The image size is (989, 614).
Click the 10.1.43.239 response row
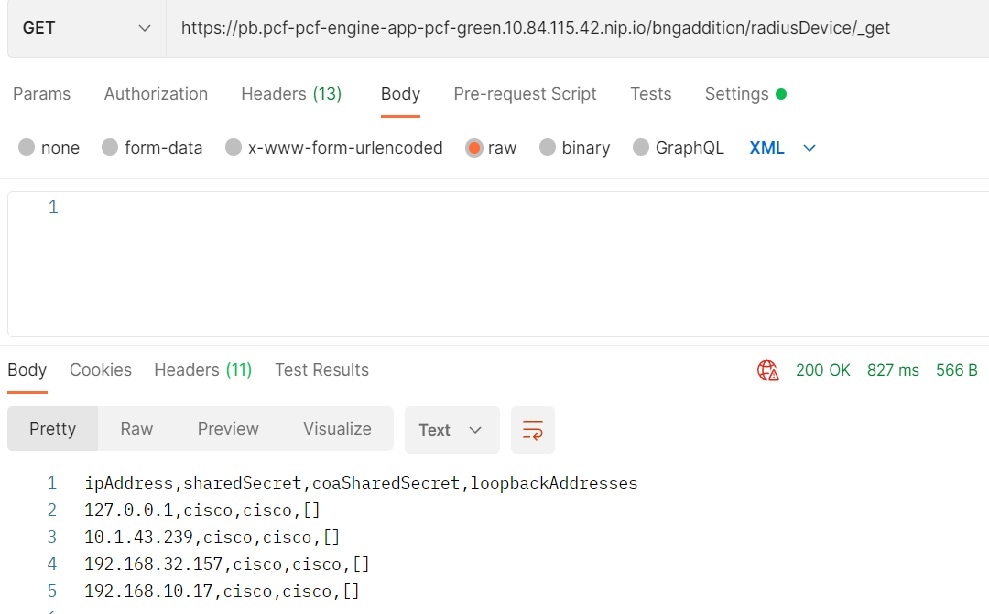[x=212, y=537]
